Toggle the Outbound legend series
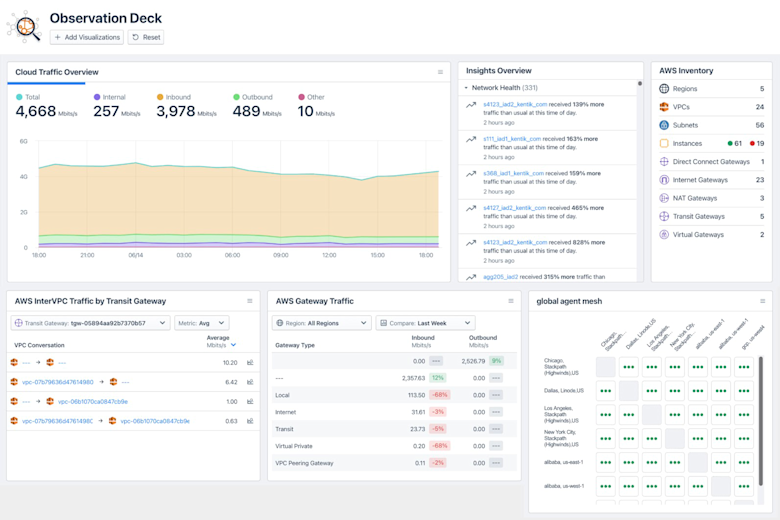Image resolution: width=780 pixels, height=520 pixels. (x=253, y=97)
